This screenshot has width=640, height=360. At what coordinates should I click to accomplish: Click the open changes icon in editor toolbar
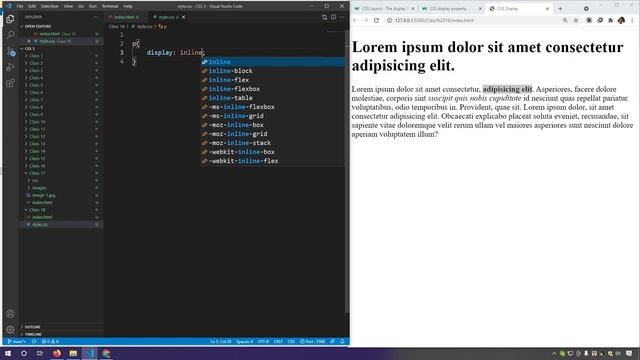pos(324,17)
